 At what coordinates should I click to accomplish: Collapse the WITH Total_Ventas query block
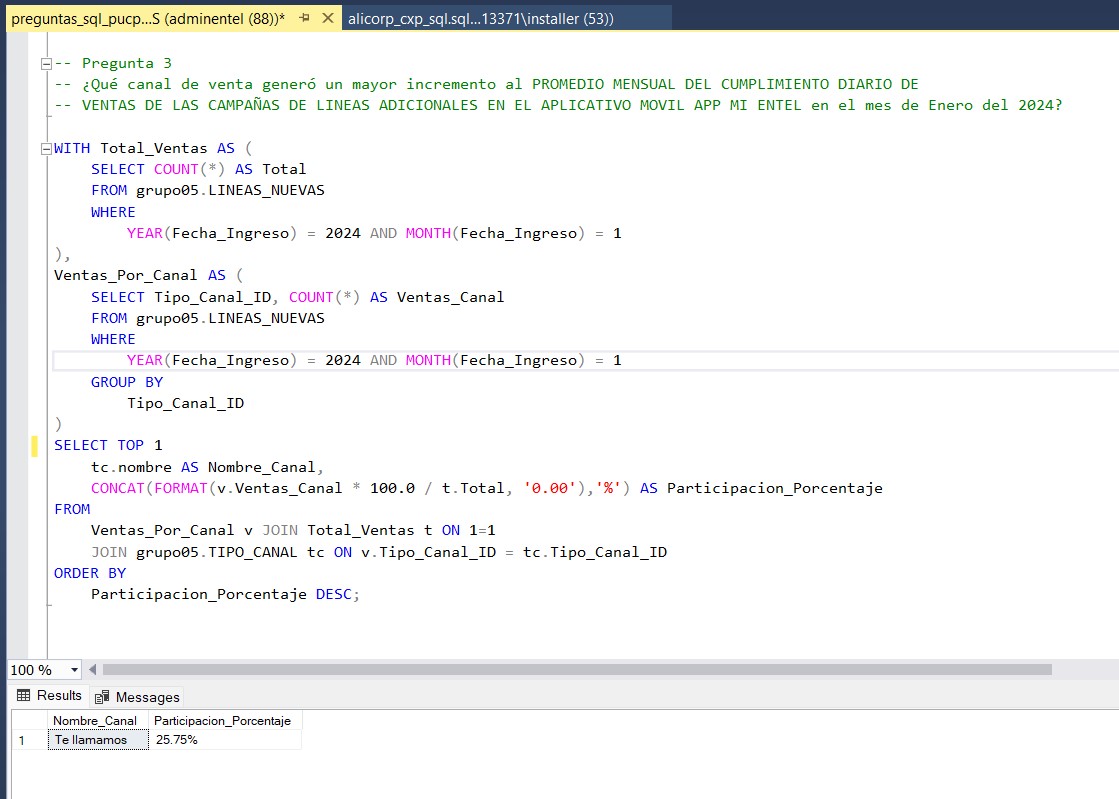45,148
